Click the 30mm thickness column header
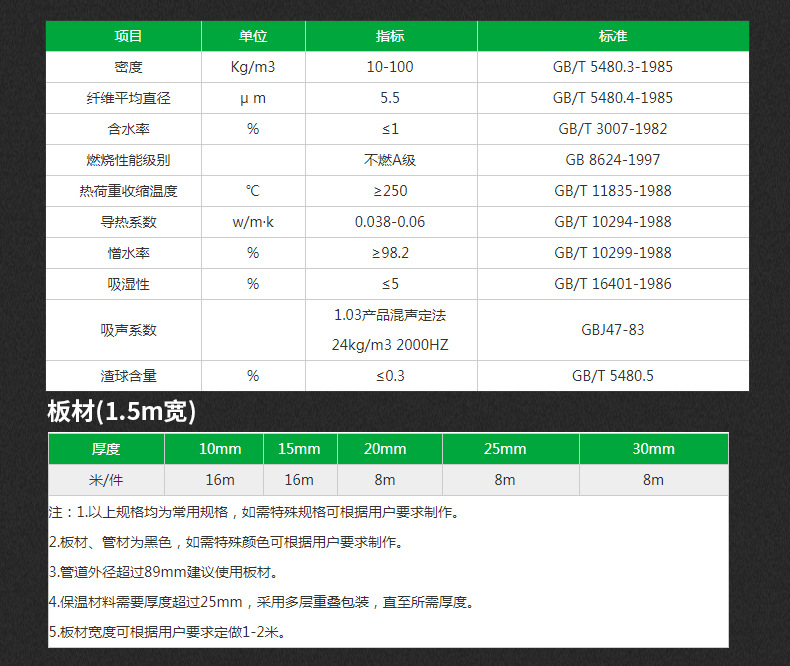790x666 pixels. (x=653, y=449)
